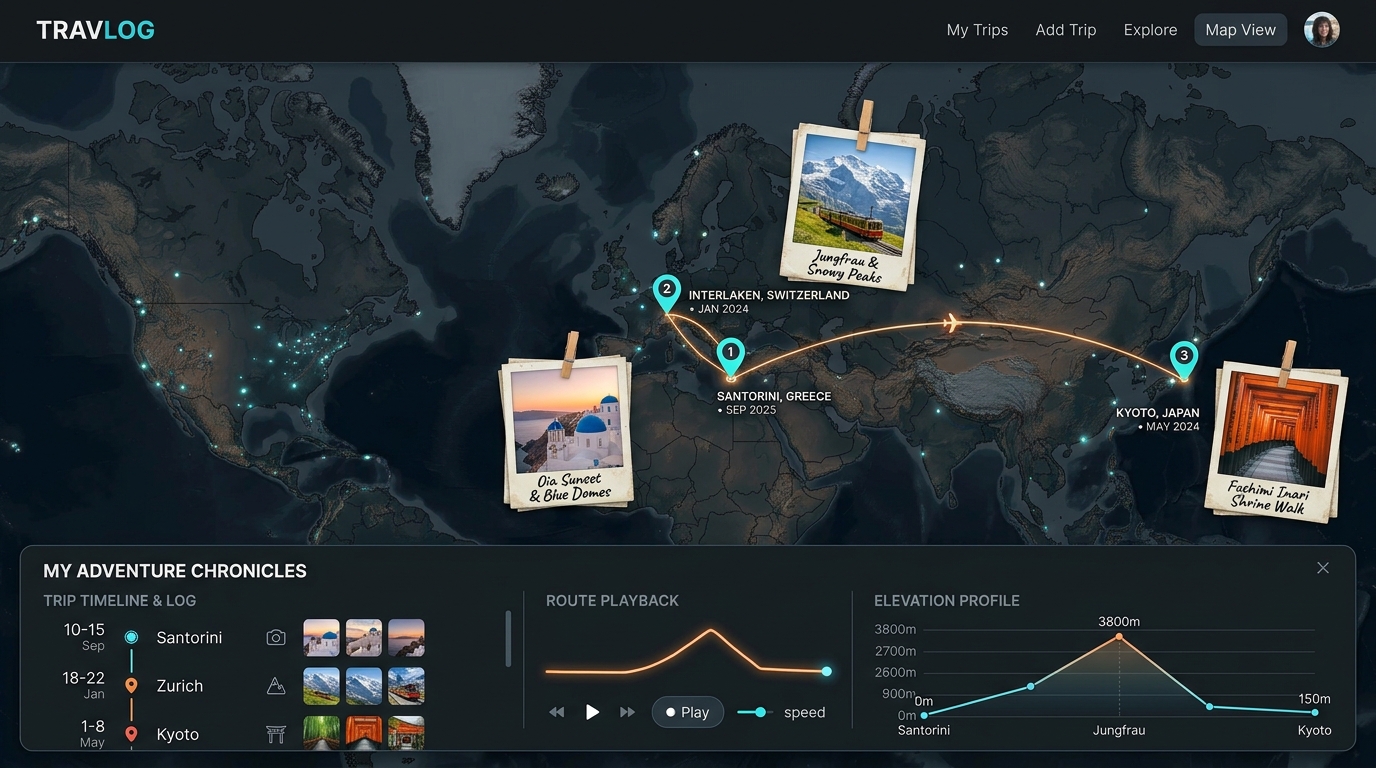Select the Santorini timeline marker dot
The height and width of the screenshot is (768, 1376).
coord(131,637)
